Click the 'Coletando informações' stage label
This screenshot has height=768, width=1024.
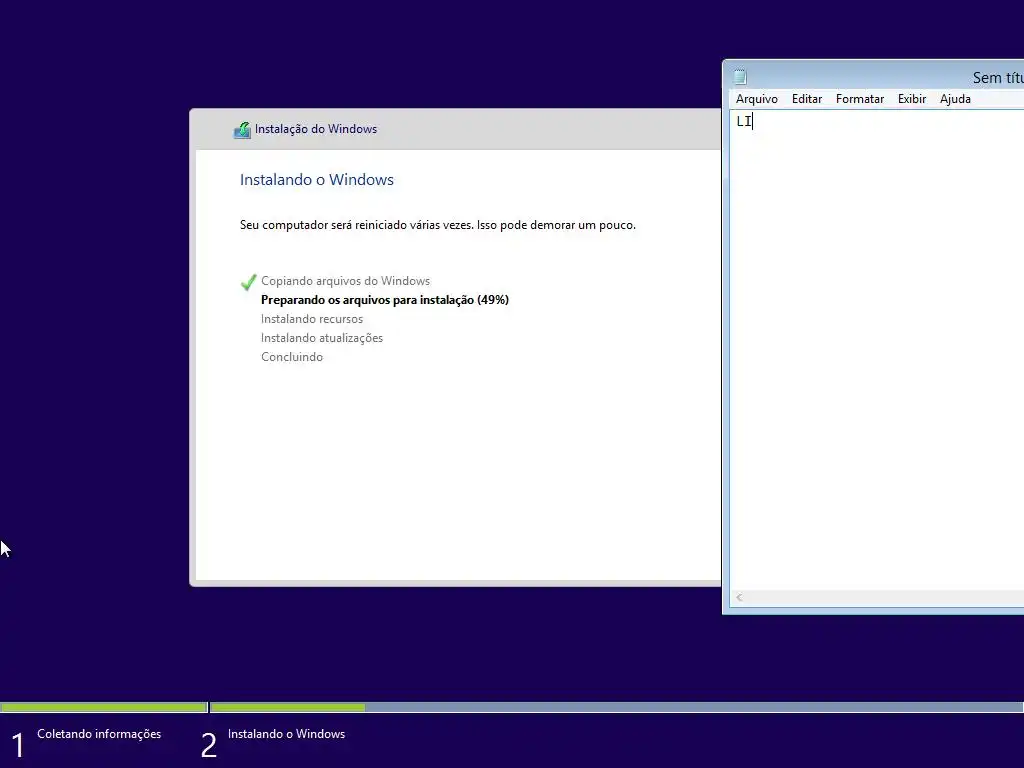pos(99,734)
